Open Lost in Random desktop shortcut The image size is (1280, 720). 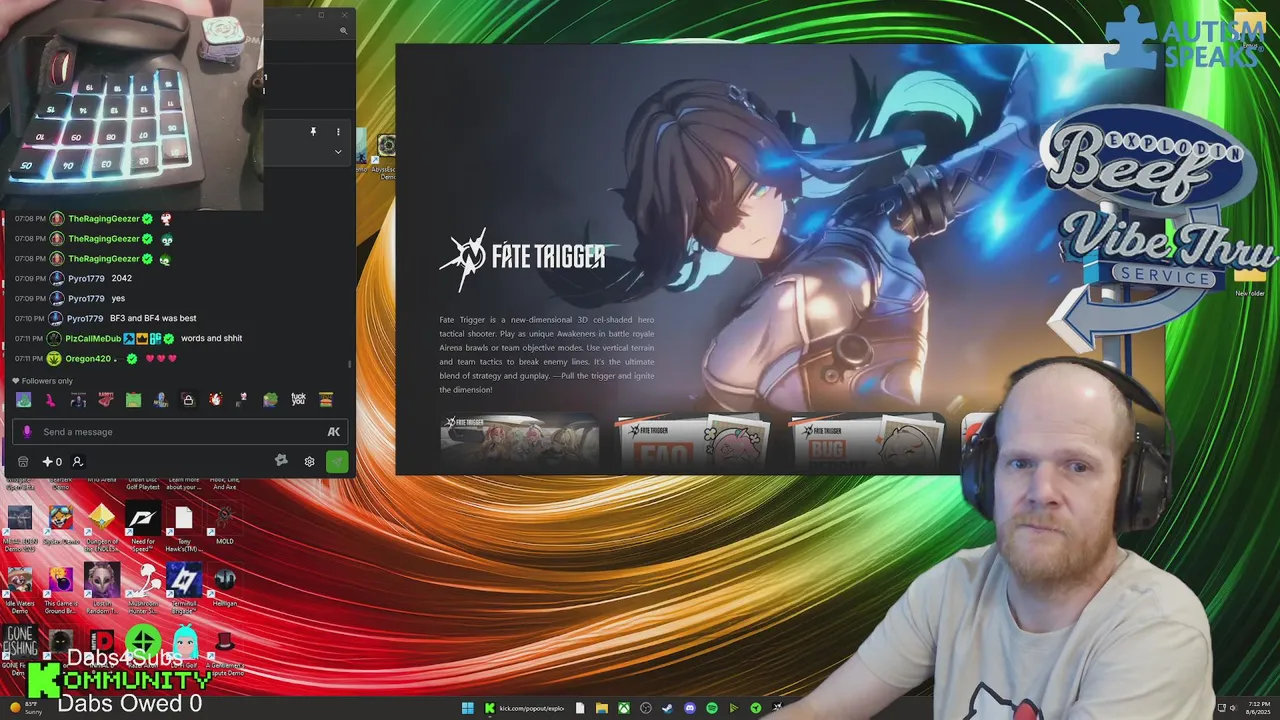point(101,589)
